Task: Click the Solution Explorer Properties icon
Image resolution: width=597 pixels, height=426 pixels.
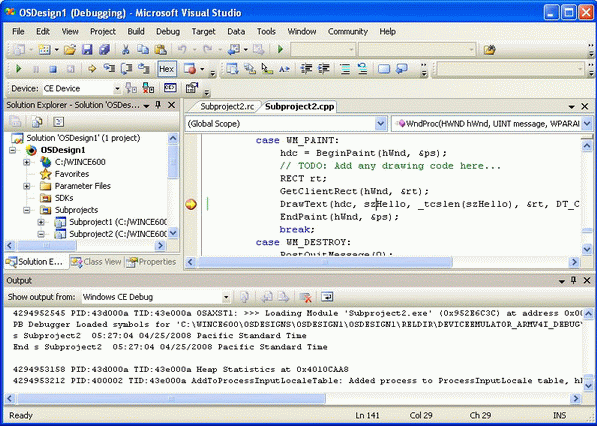Action: [x=16, y=122]
